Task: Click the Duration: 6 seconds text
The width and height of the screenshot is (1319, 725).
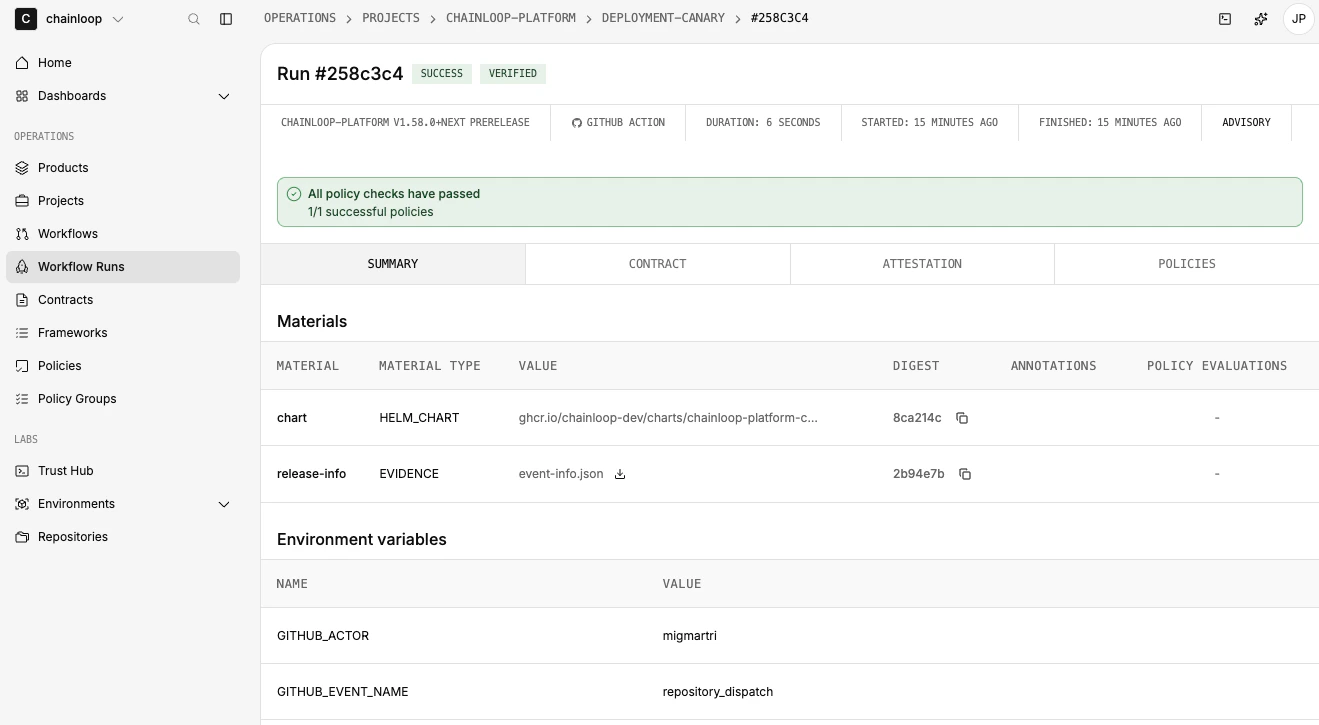Action: [x=763, y=122]
